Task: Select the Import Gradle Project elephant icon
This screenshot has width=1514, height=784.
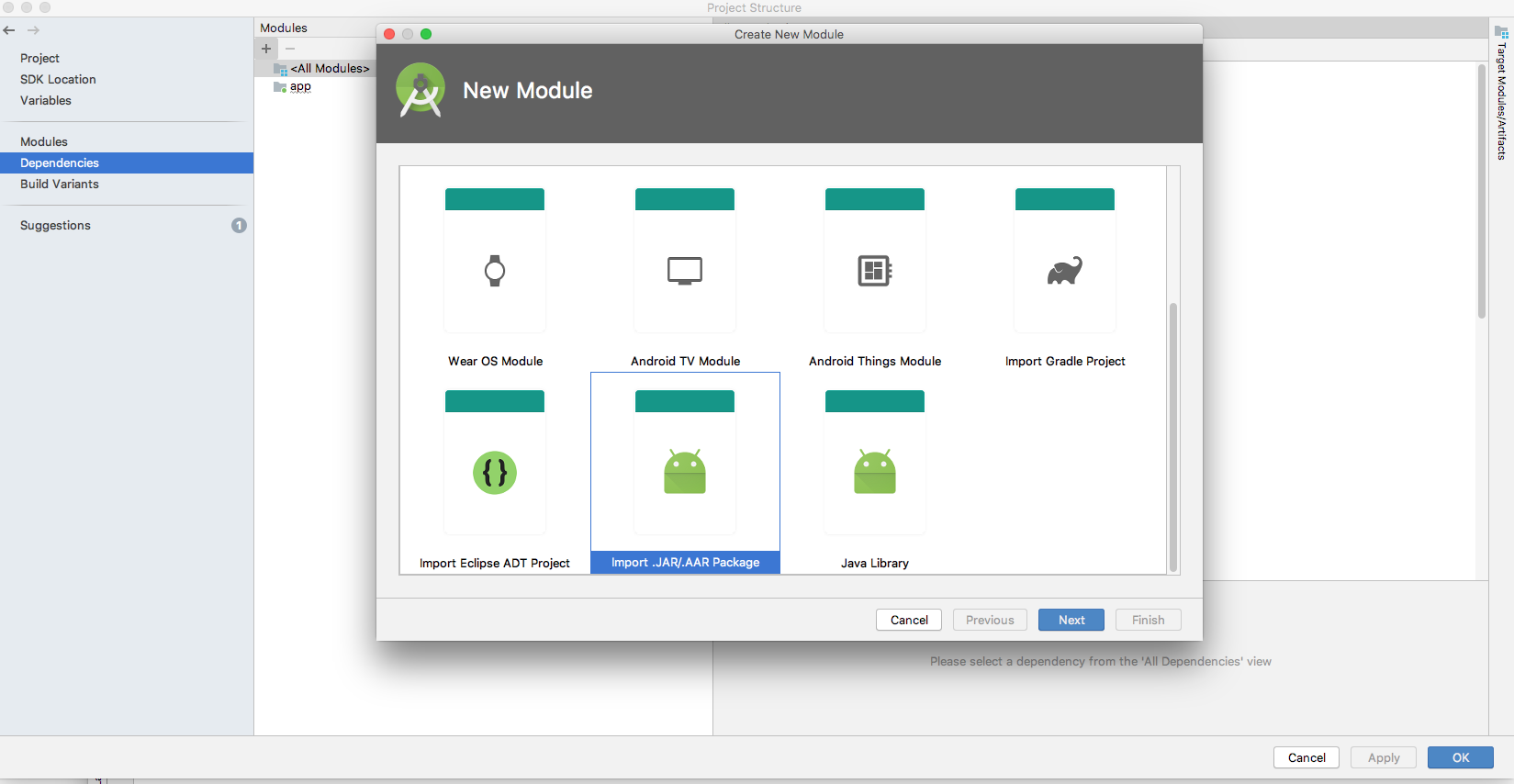Action: (x=1065, y=271)
